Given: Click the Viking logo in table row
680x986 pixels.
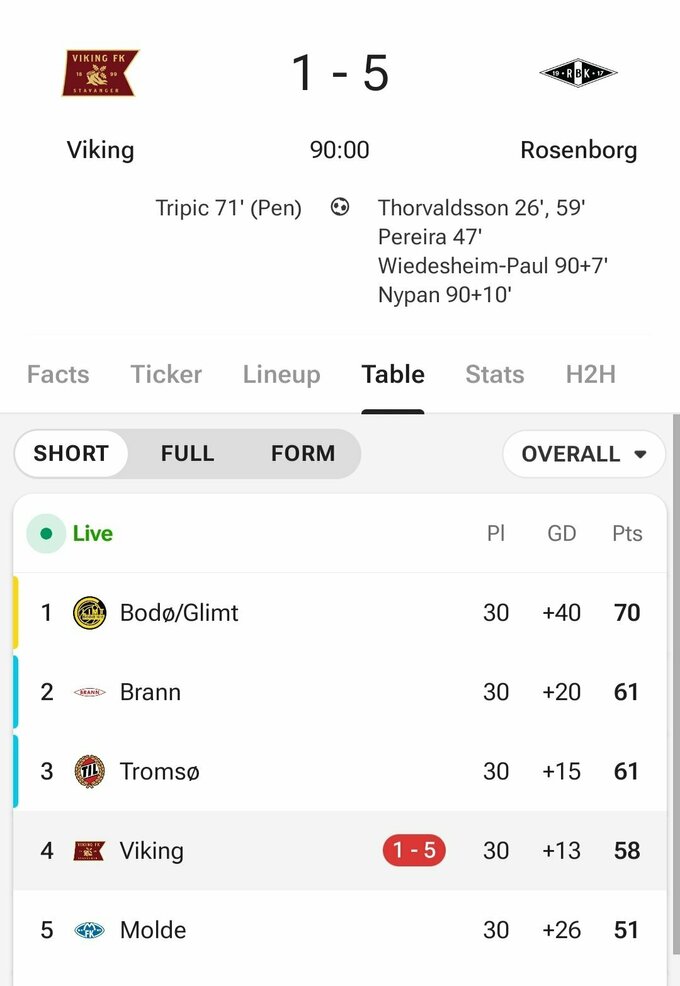Looking at the screenshot, I should pos(89,851).
